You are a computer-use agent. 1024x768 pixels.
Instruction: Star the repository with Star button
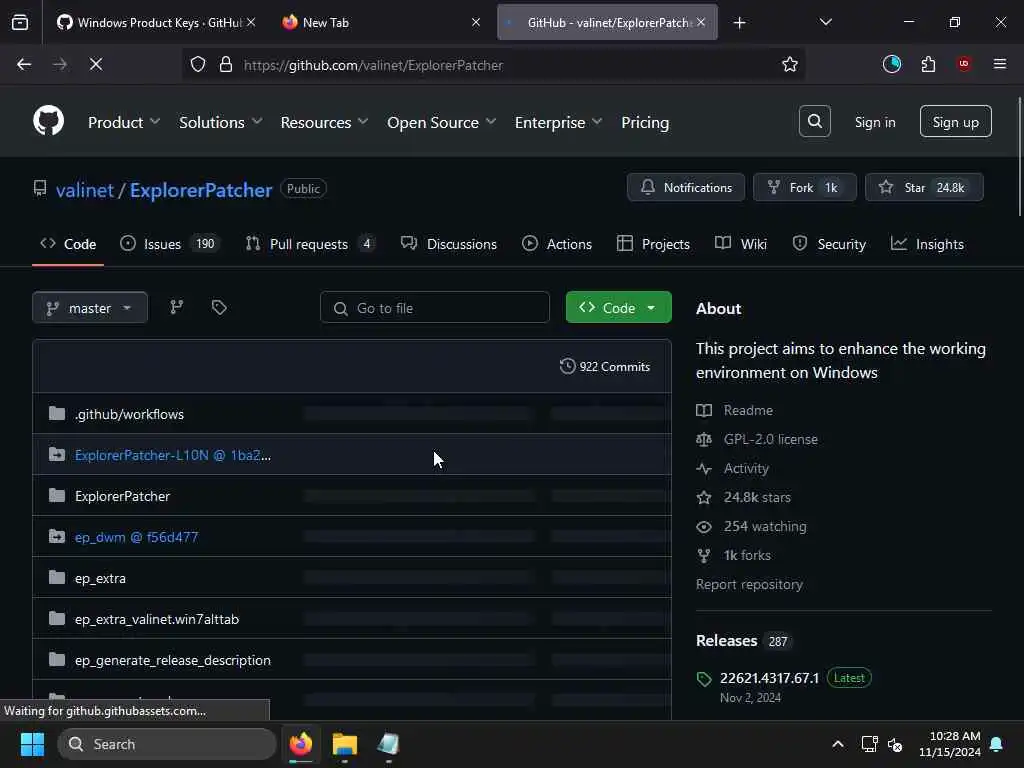(924, 187)
